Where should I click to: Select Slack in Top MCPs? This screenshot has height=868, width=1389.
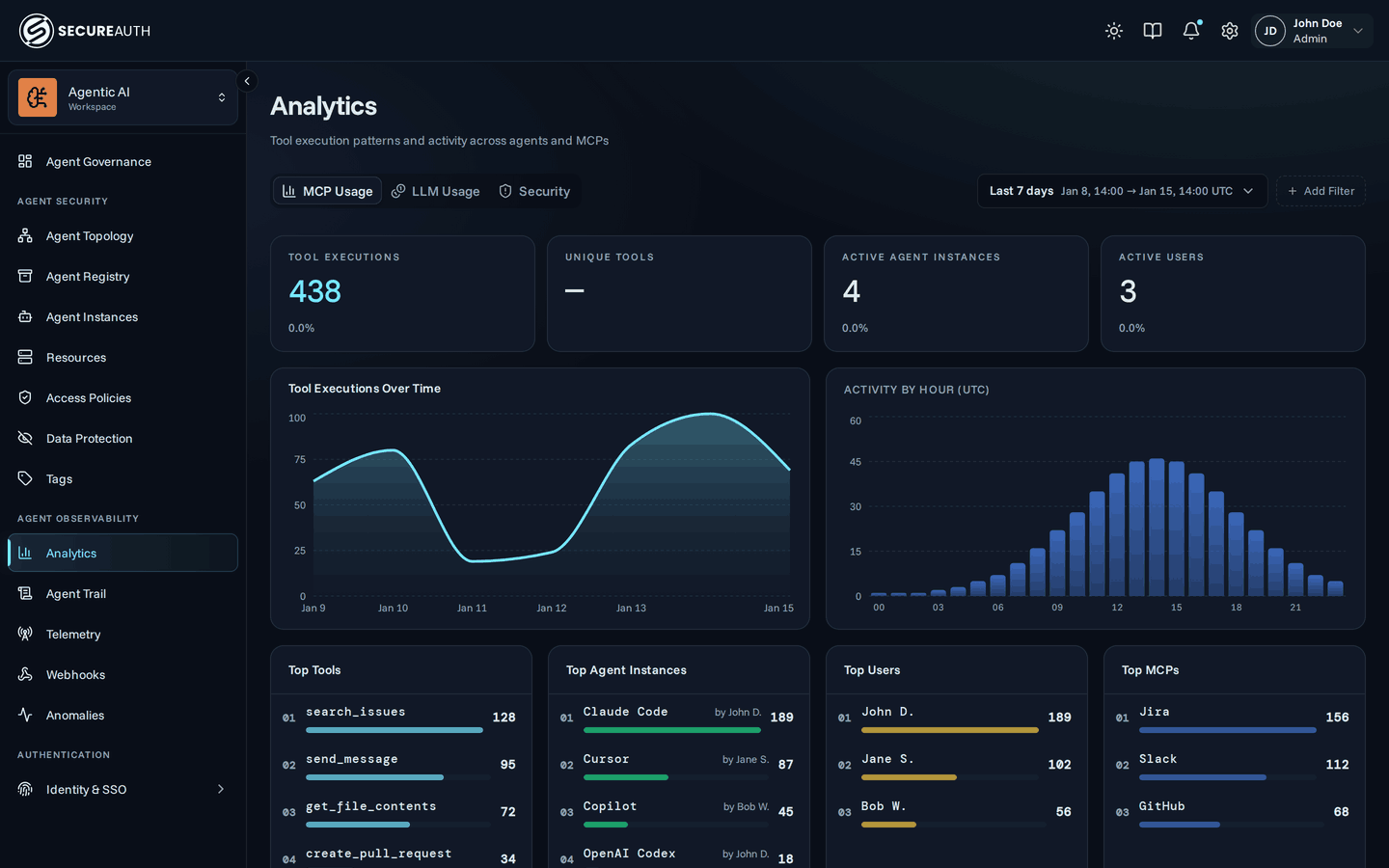click(x=1235, y=765)
